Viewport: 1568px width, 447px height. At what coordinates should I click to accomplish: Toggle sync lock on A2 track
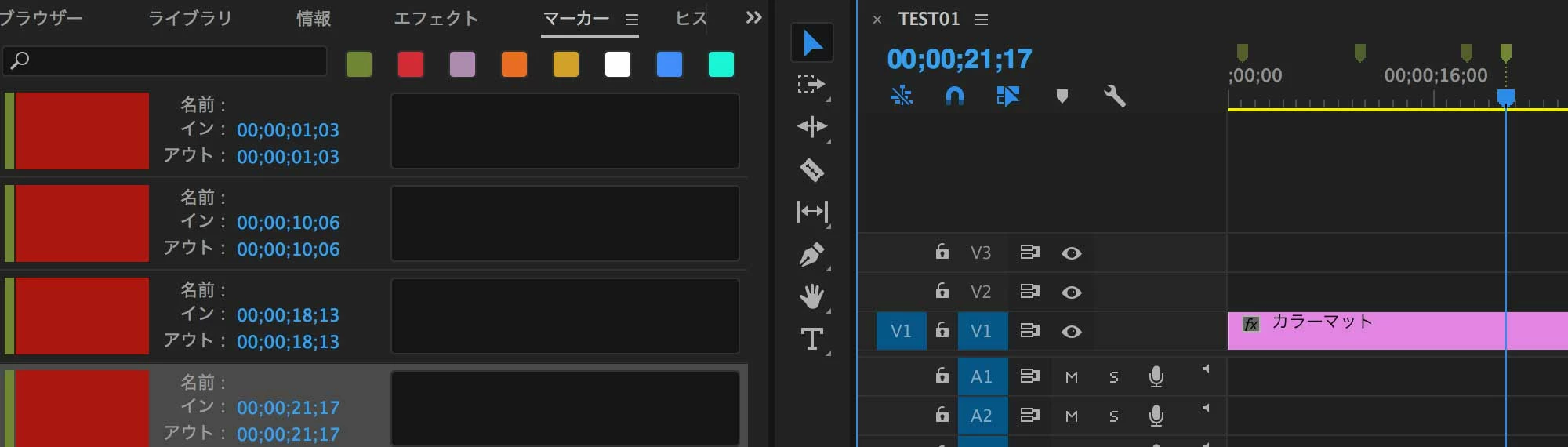1029,415
